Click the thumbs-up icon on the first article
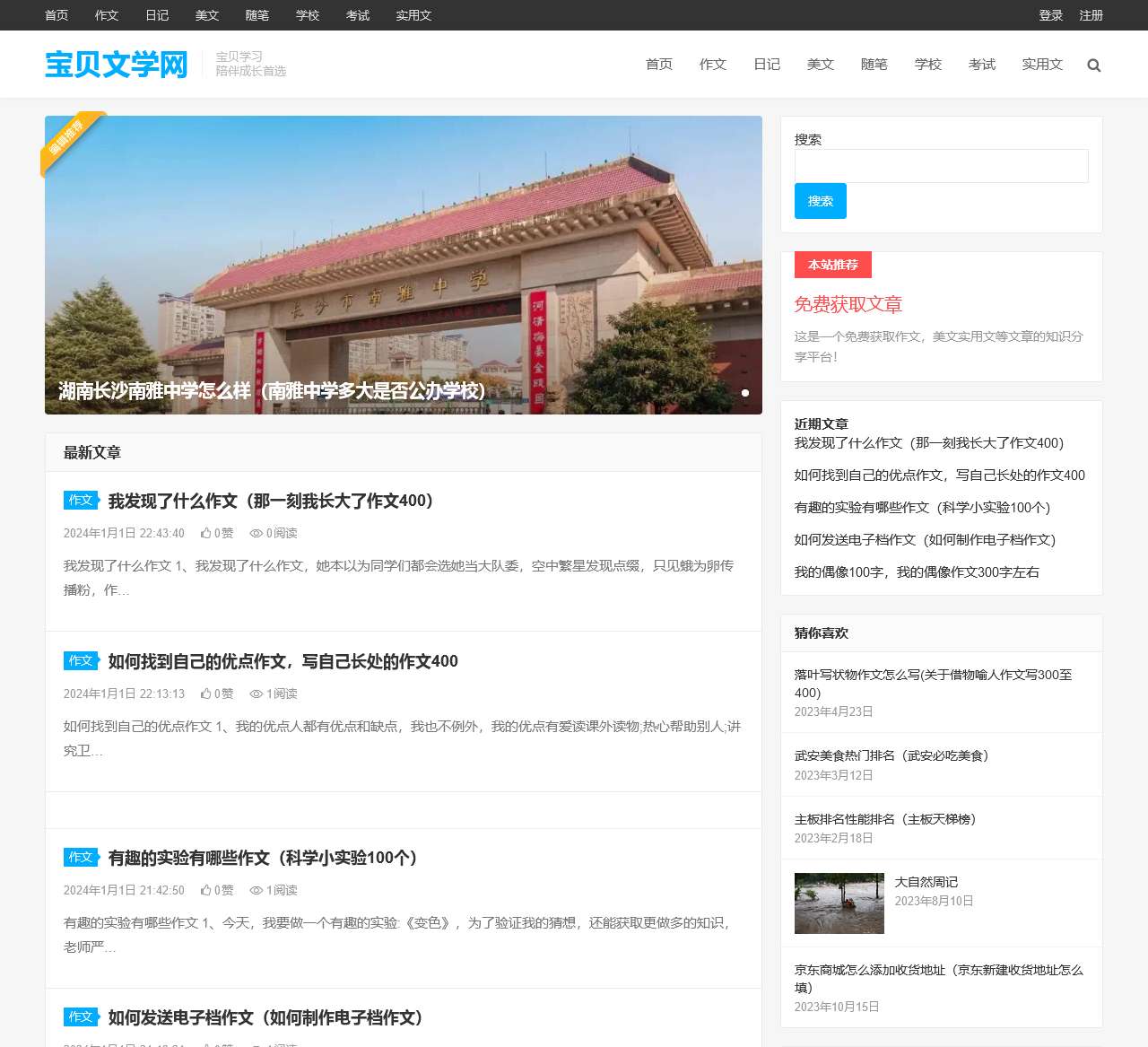1148x1047 pixels. pos(205,533)
